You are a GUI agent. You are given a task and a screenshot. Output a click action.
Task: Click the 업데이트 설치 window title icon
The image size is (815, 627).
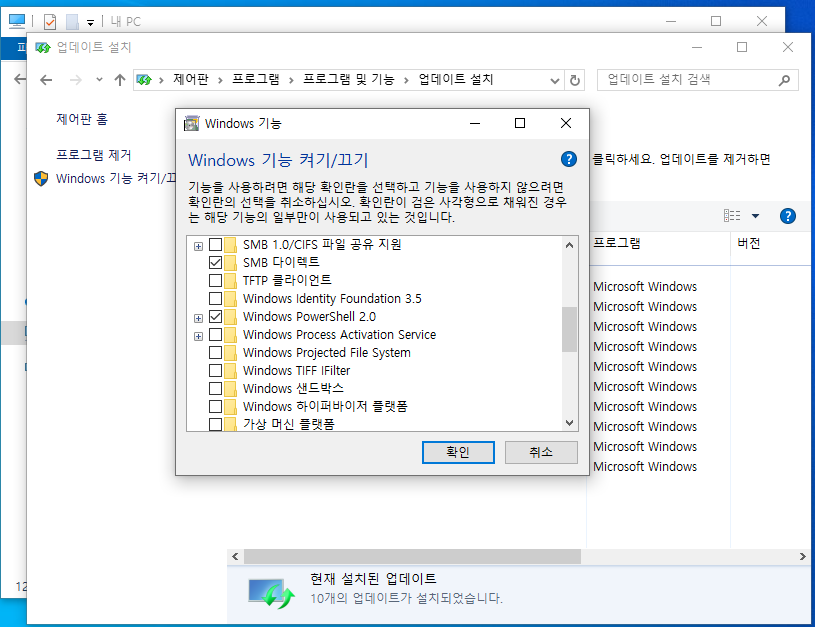(43, 48)
